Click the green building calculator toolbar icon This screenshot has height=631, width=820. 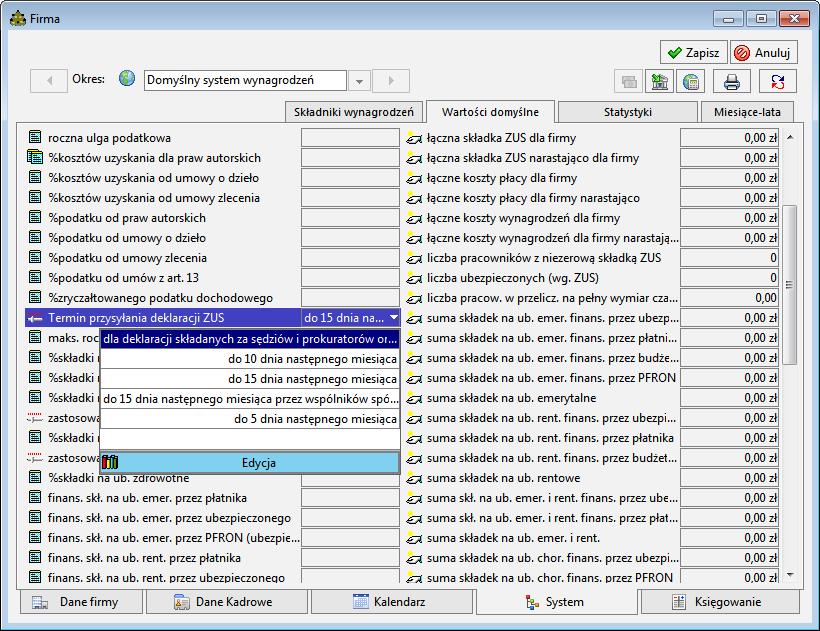coord(659,82)
